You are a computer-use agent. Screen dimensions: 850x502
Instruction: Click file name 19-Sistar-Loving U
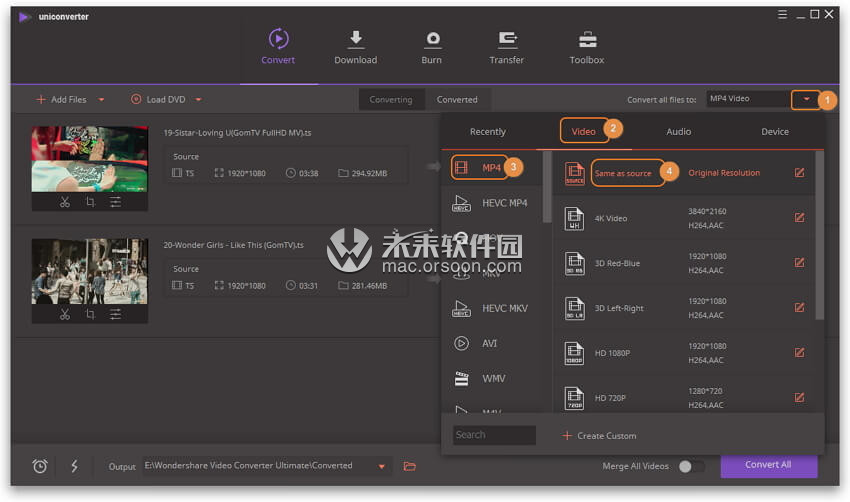[237, 133]
